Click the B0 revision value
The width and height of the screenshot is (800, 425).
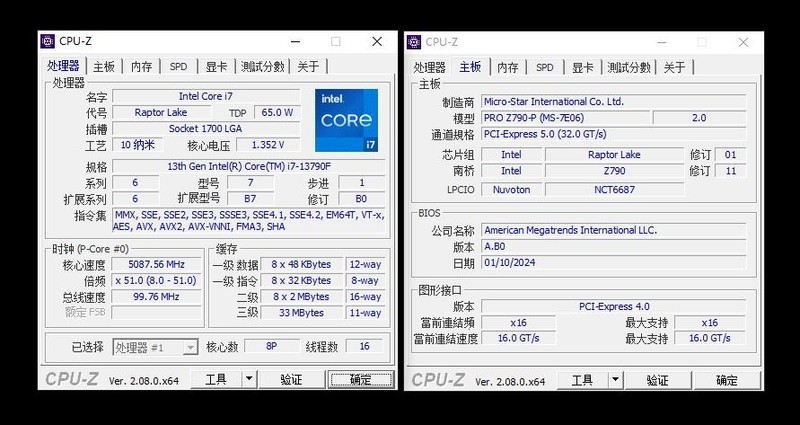(x=362, y=198)
